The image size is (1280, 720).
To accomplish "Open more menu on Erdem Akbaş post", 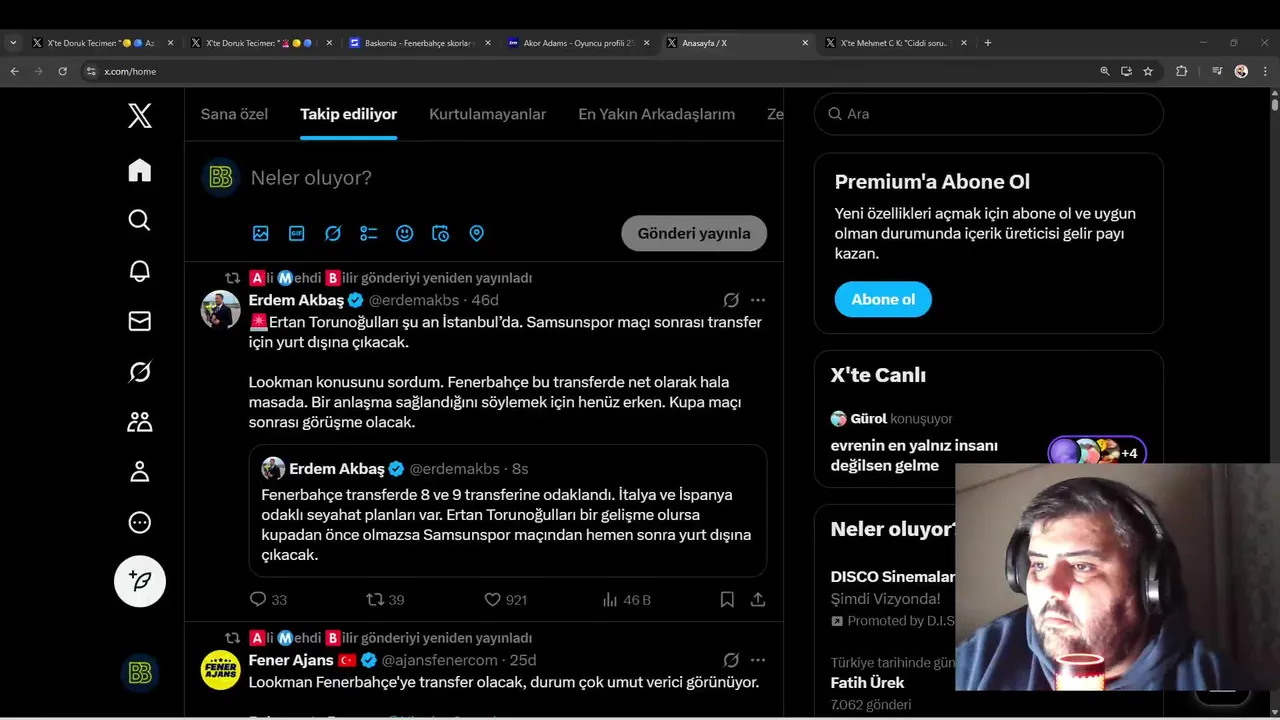I will 758,300.
